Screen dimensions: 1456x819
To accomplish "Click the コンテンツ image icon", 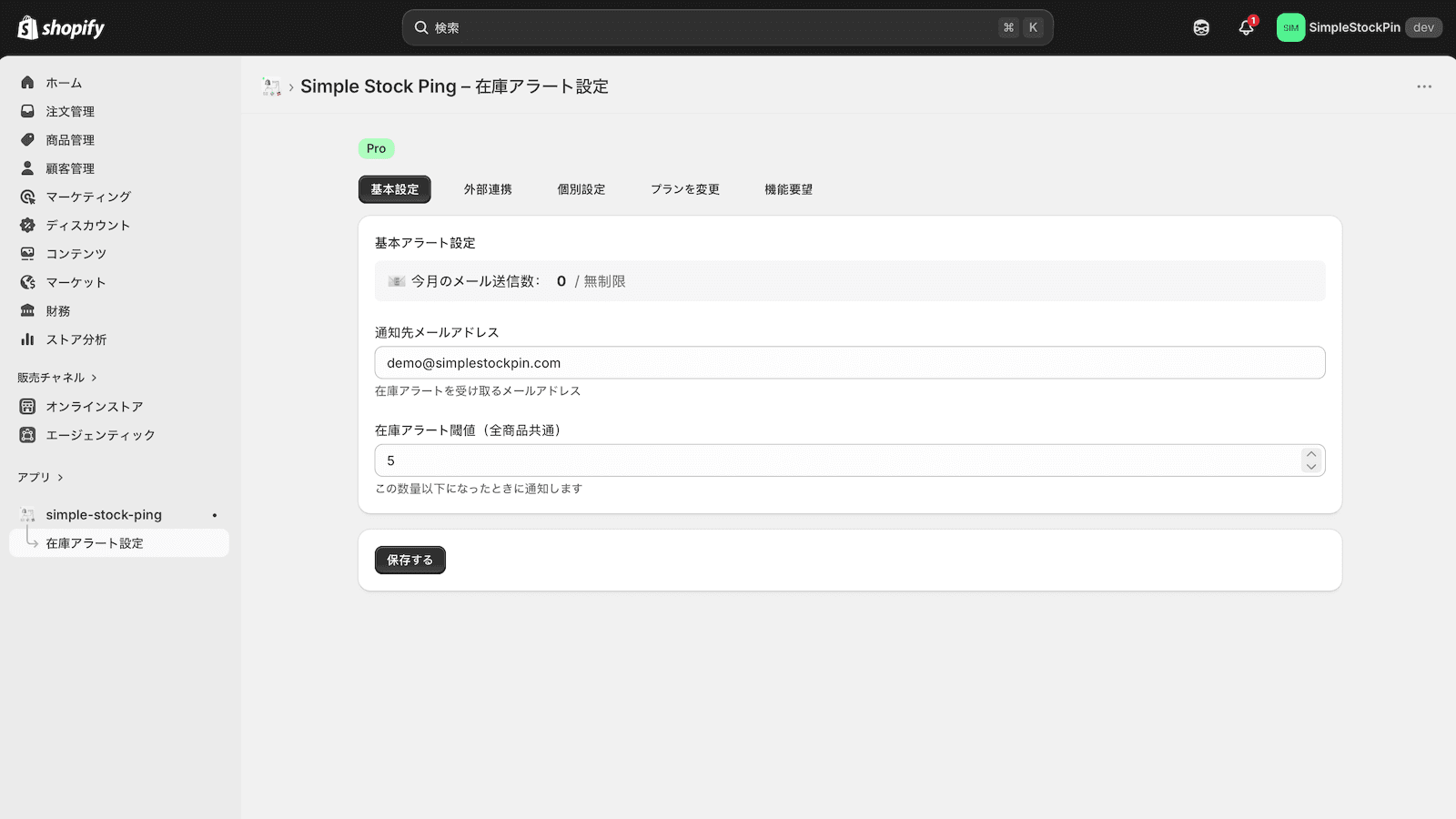I will point(27,254).
